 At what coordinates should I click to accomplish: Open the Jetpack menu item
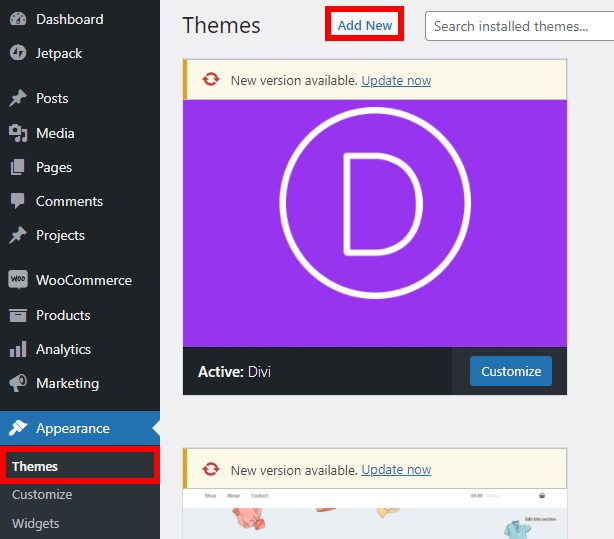80,53
